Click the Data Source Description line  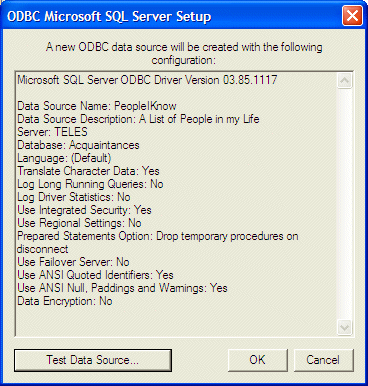pos(138,119)
